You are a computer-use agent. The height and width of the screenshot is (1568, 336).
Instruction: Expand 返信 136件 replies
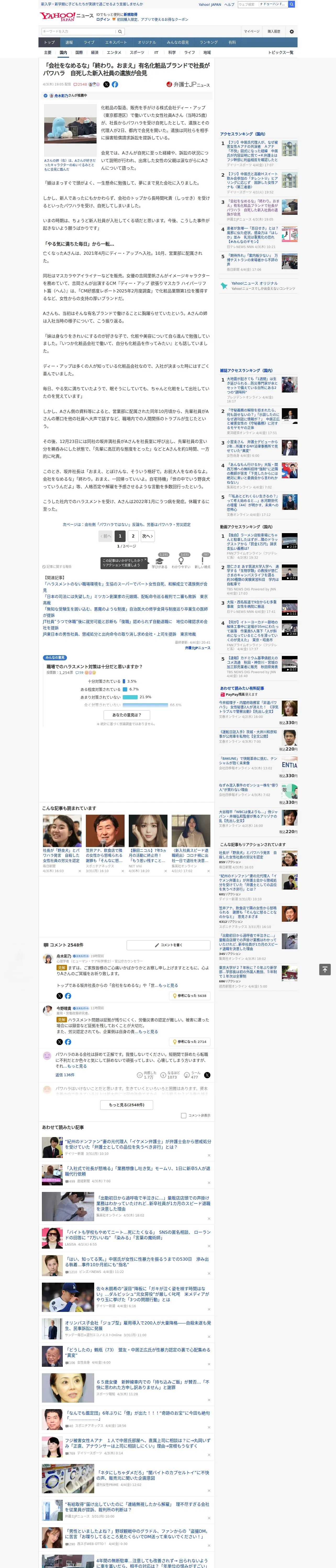tap(65, 1075)
